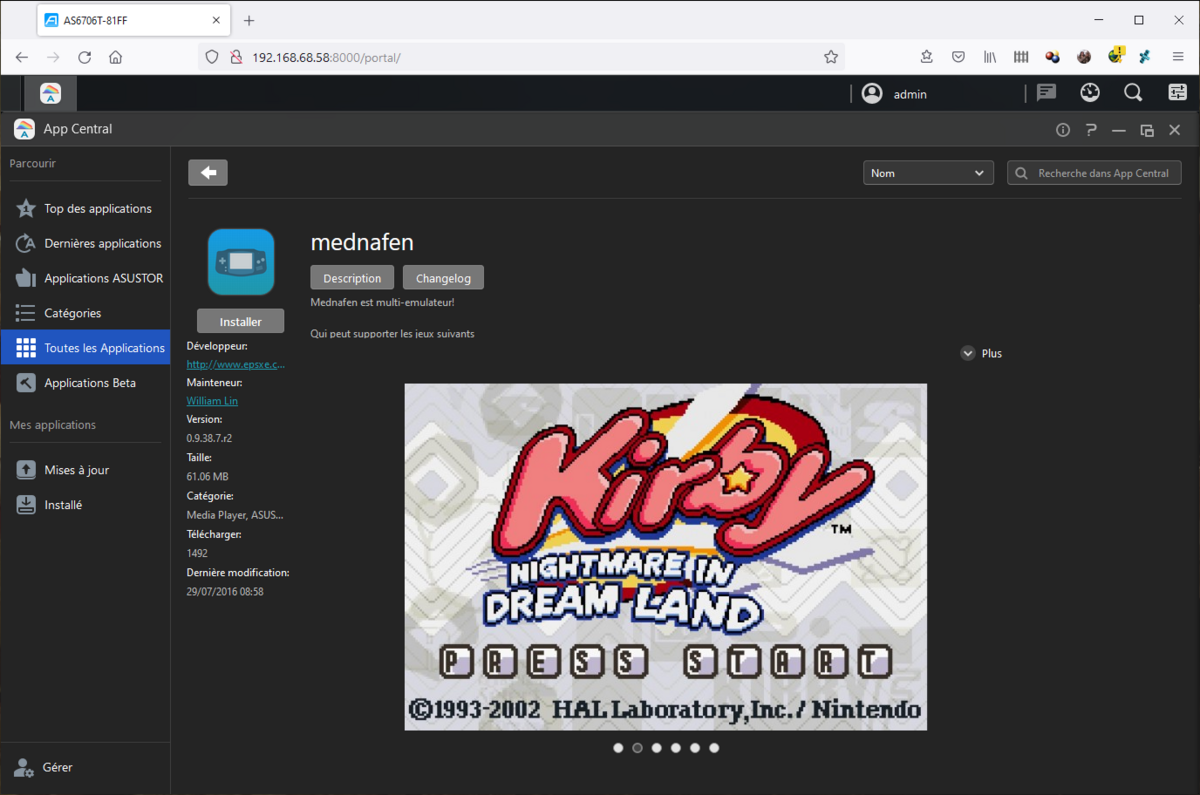This screenshot has height=795, width=1200.
Task: Open the browser library icon
Action: click(x=989, y=57)
